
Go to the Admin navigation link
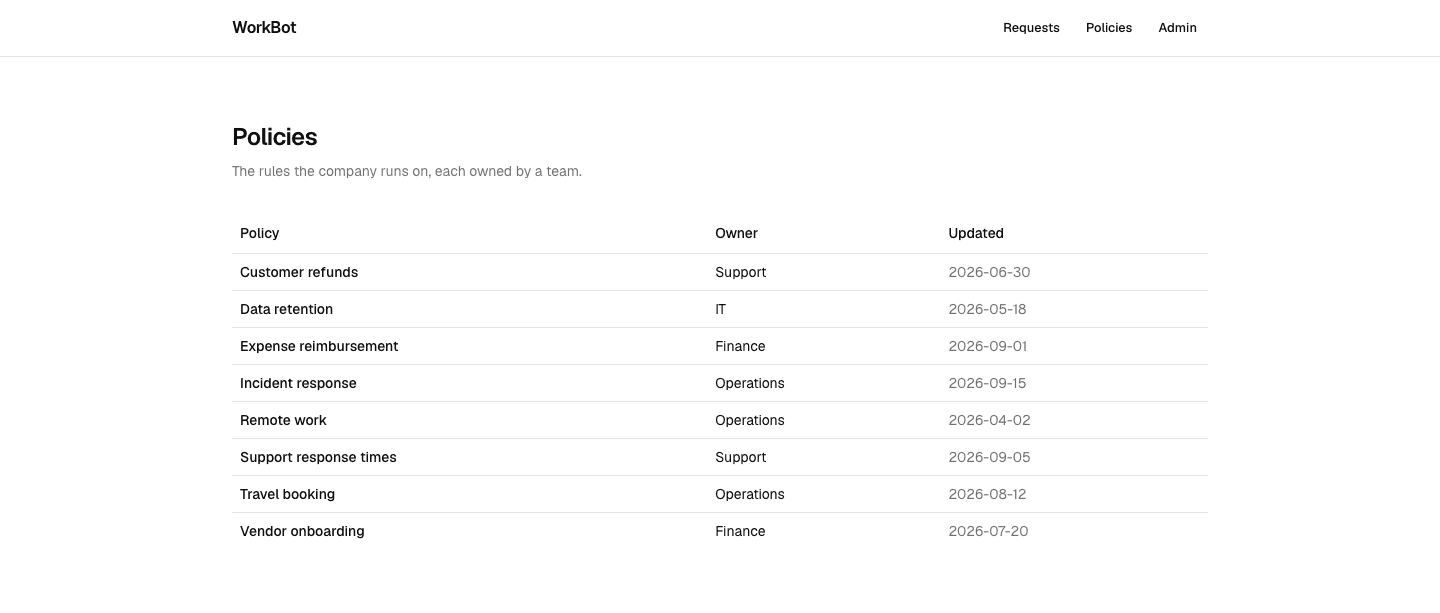[x=1177, y=28]
